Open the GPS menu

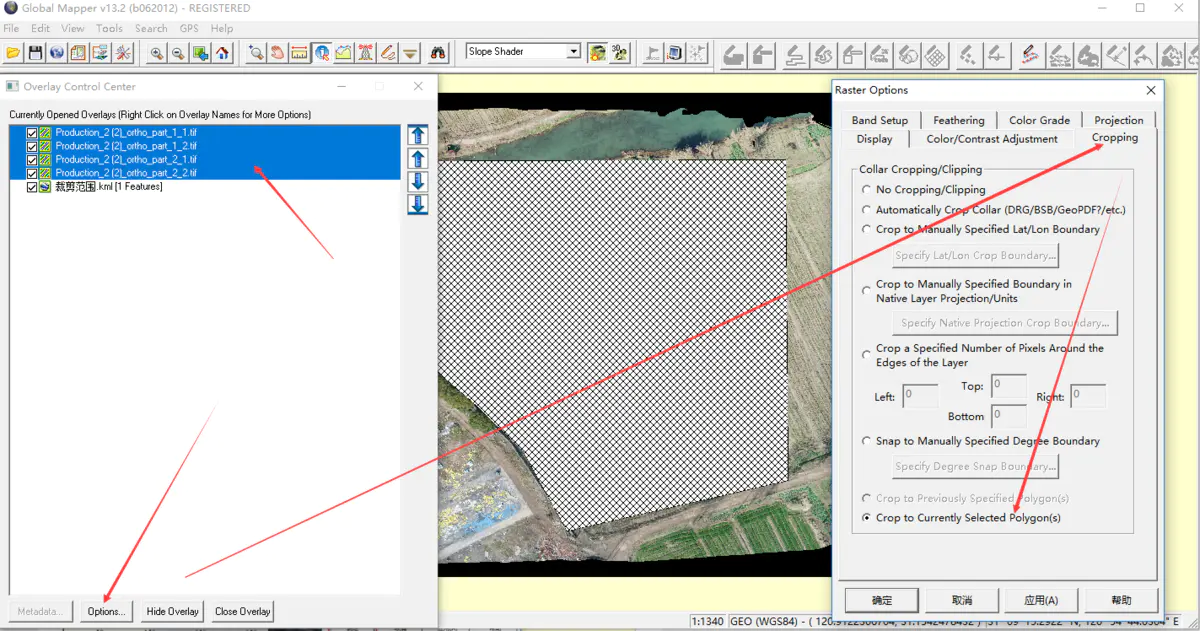[x=189, y=28]
